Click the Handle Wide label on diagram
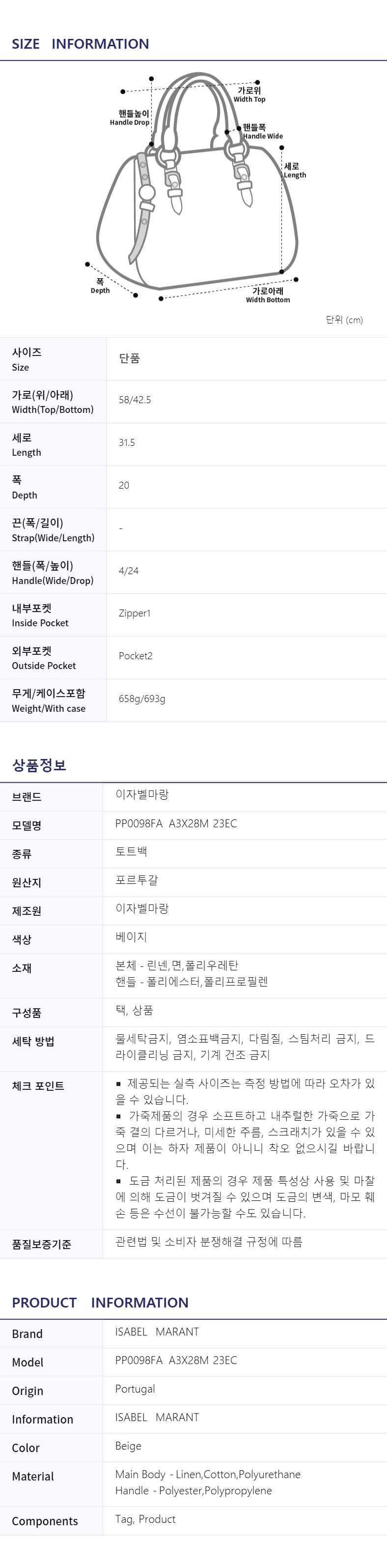 [262, 131]
